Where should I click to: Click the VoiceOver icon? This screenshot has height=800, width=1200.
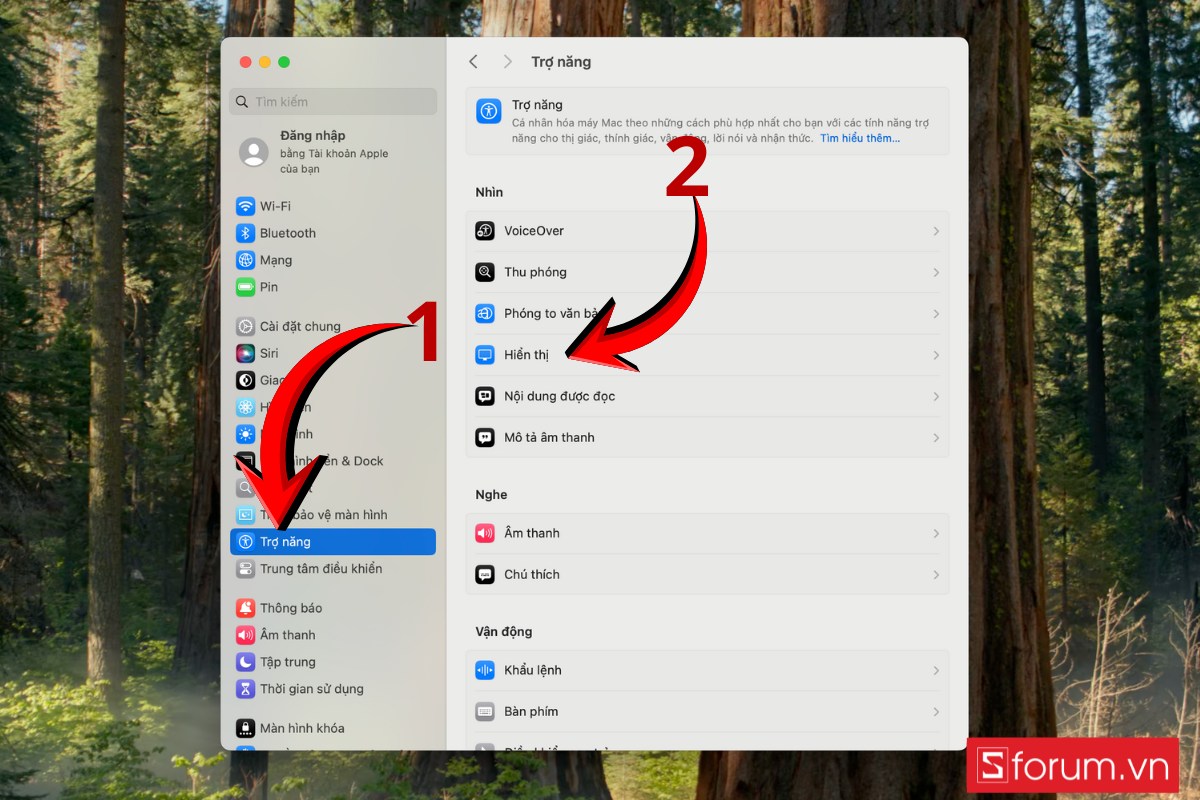coord(485,231)
